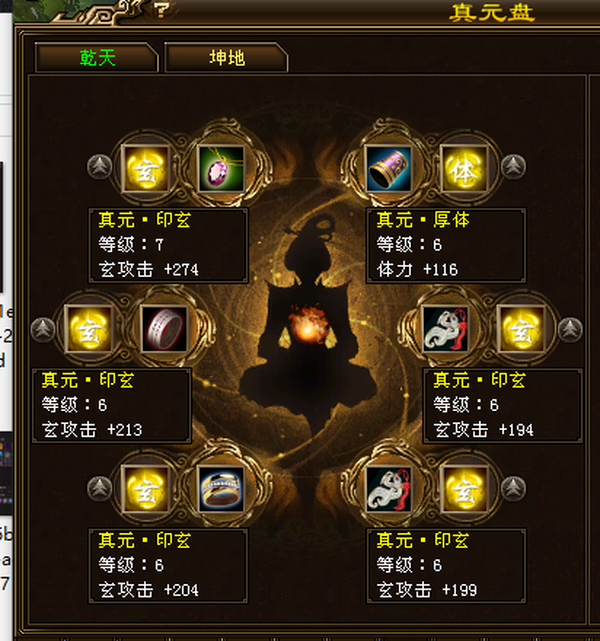This screenshot has width=600, height=641.
Task: Click the meditating figure's fire core
Action: (x=307, y=324)
